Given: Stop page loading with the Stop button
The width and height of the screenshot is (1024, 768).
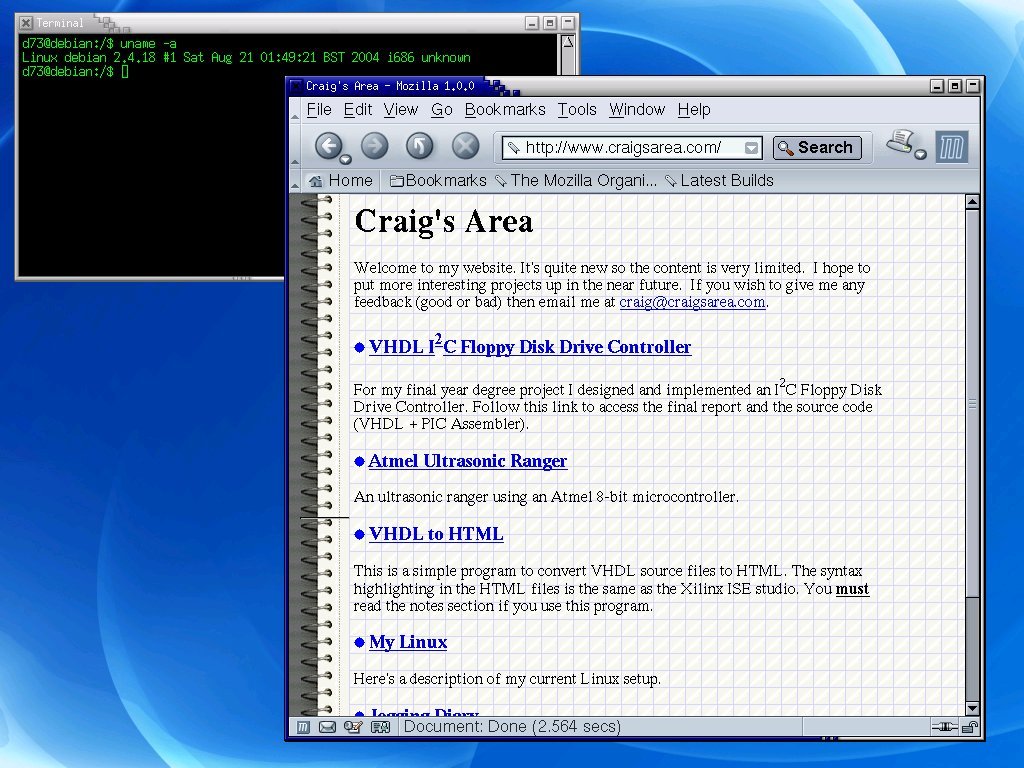Looking at the screenshot, I should pos(466,146).
